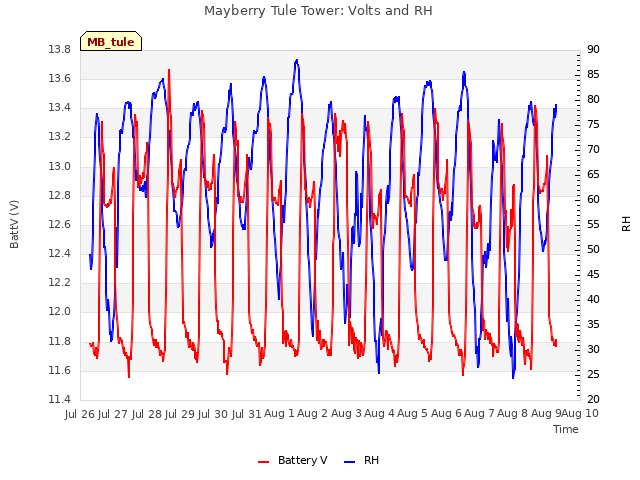Click the Jul 29 date tick label
Viewport: 640px width, 480px height.
pos(180,414)
